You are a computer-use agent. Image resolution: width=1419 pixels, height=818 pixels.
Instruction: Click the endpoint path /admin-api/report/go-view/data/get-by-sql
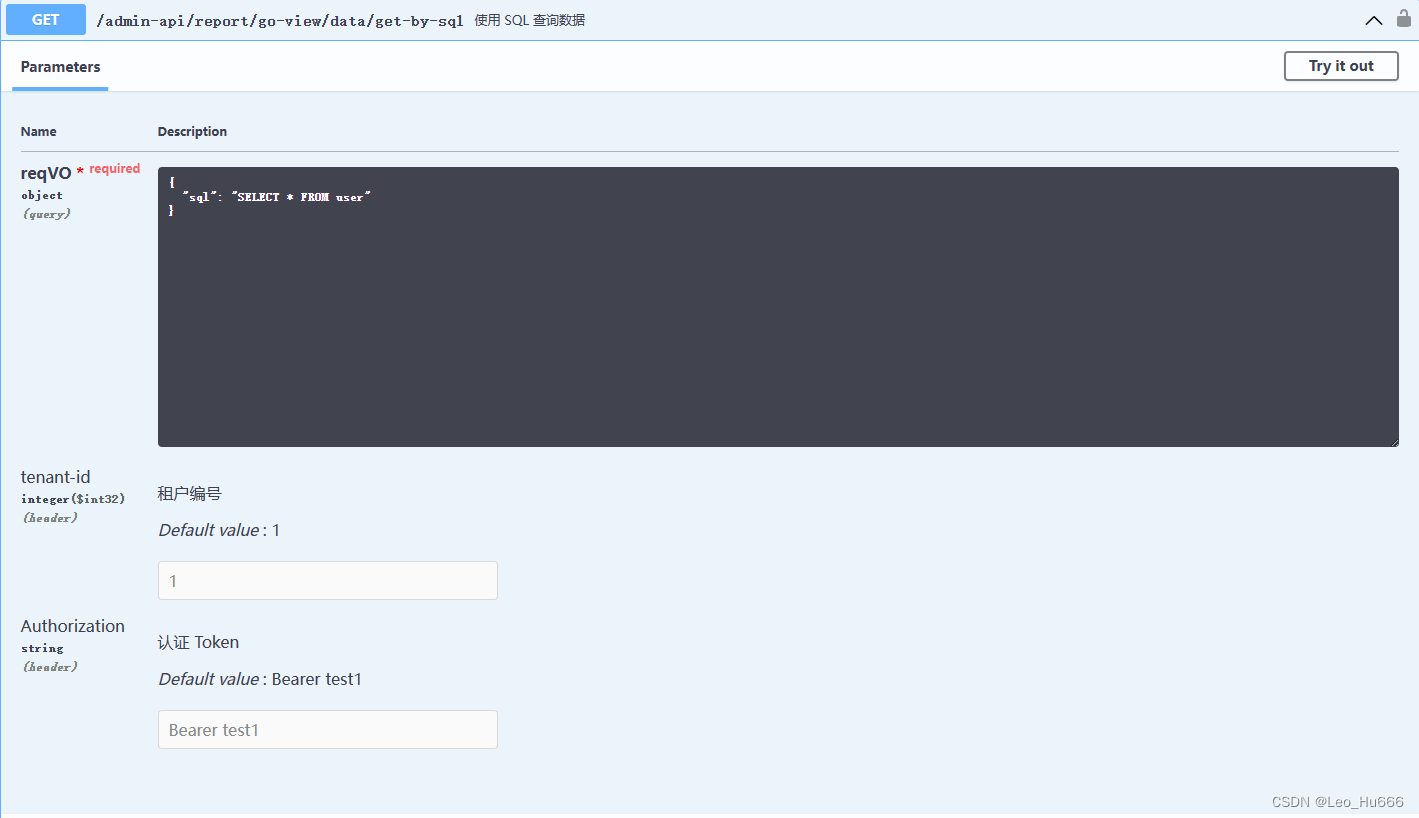click(279, 20)
